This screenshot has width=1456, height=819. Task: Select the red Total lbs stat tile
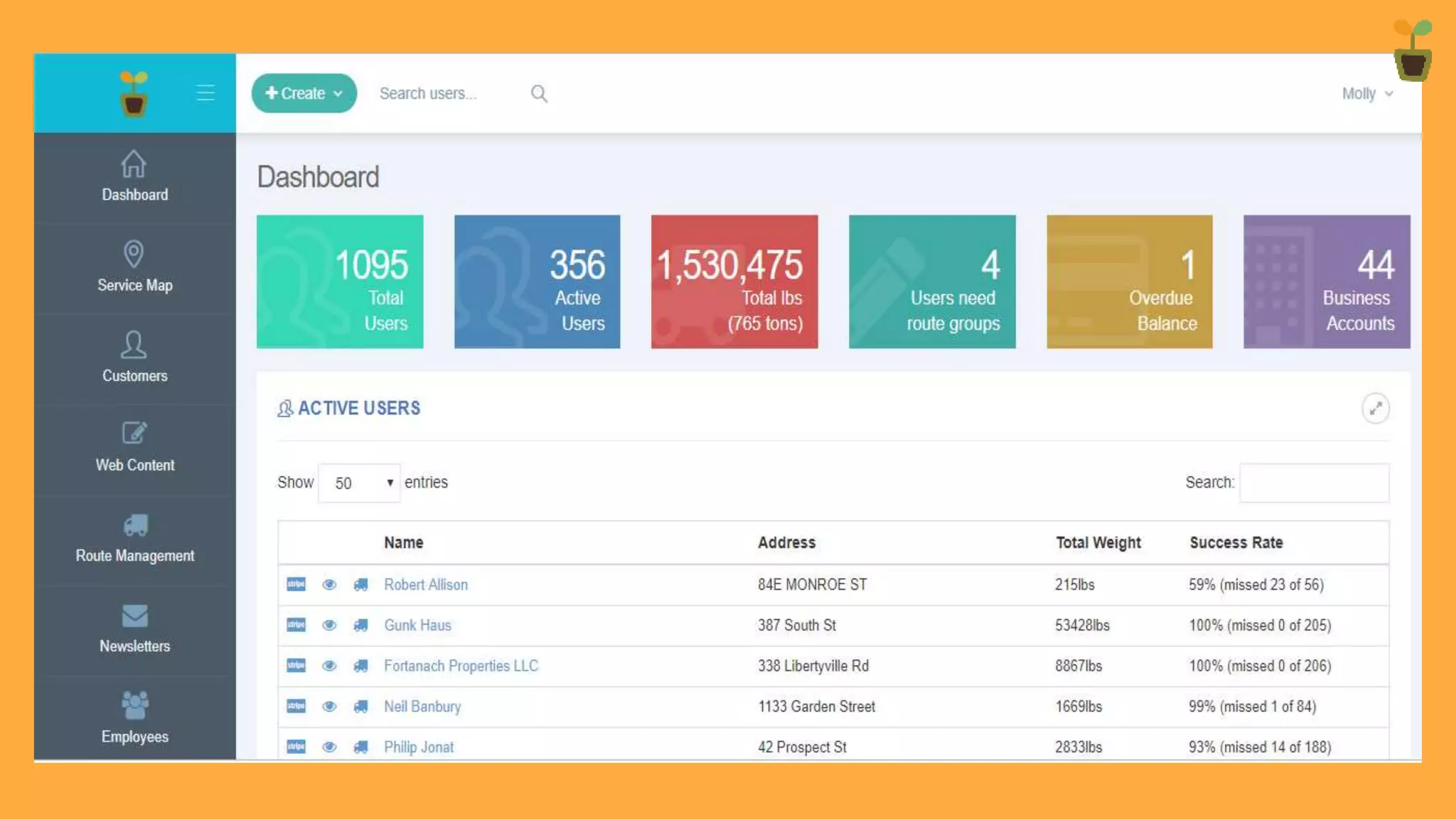pos(734,282)
